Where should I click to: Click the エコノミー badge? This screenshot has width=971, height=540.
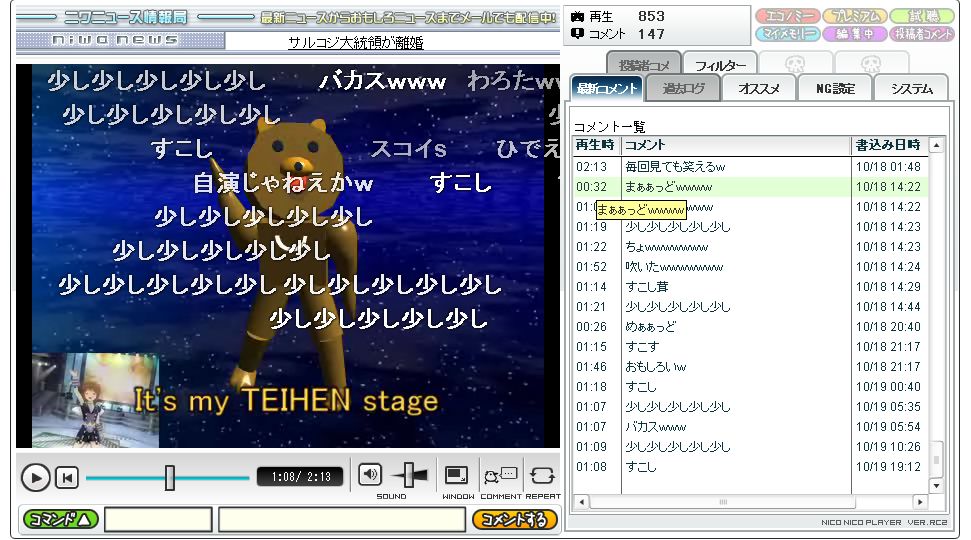(788, 16)
